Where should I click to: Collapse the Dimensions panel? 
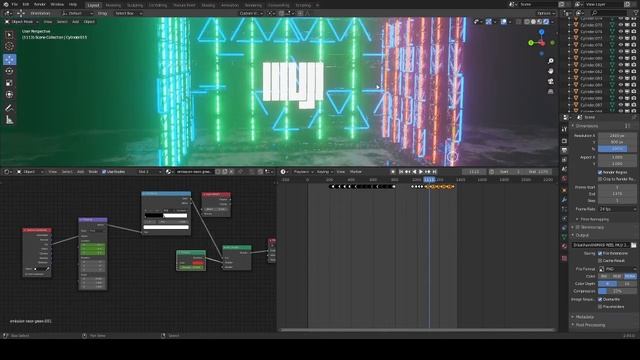[587, 126]
